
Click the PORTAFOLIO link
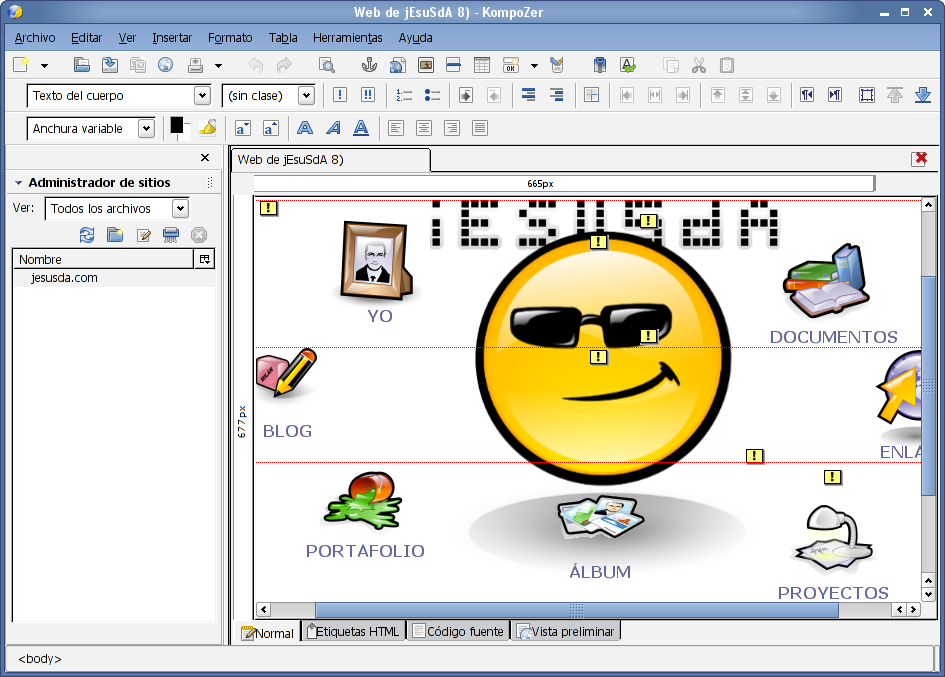click(x=365, y=551)
